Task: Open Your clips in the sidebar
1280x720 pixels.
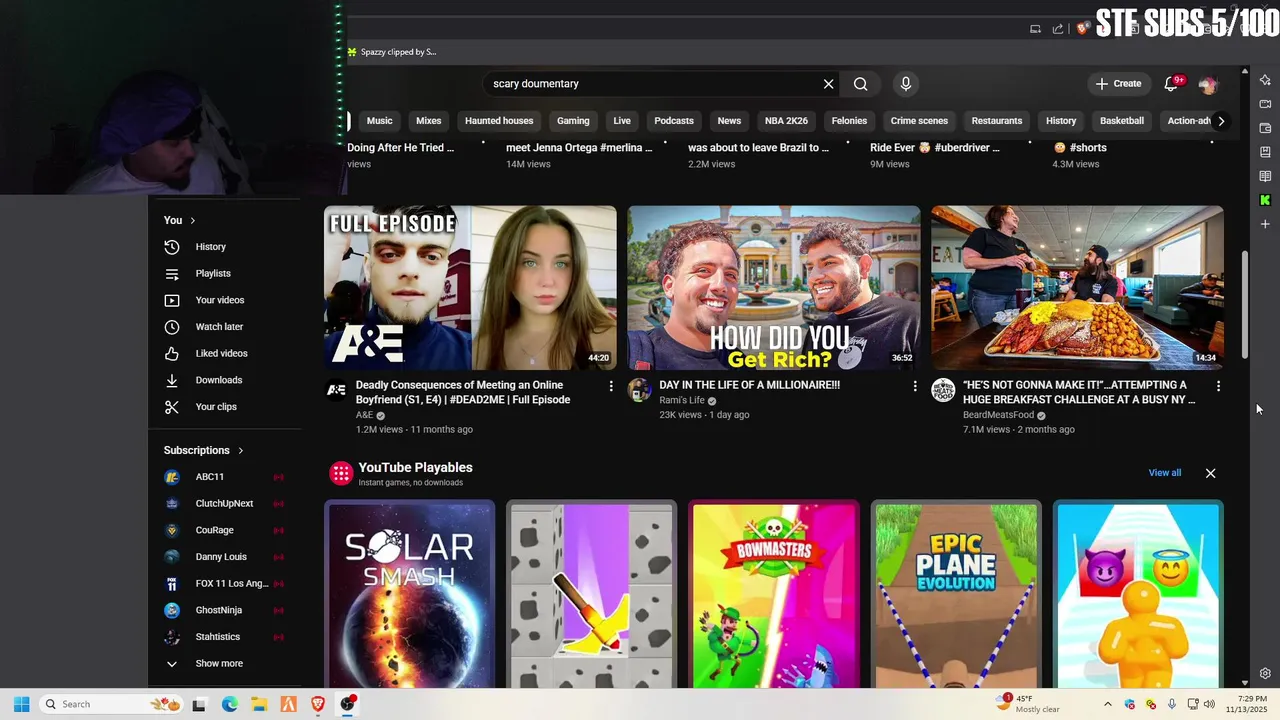Action: coord(225,407)
